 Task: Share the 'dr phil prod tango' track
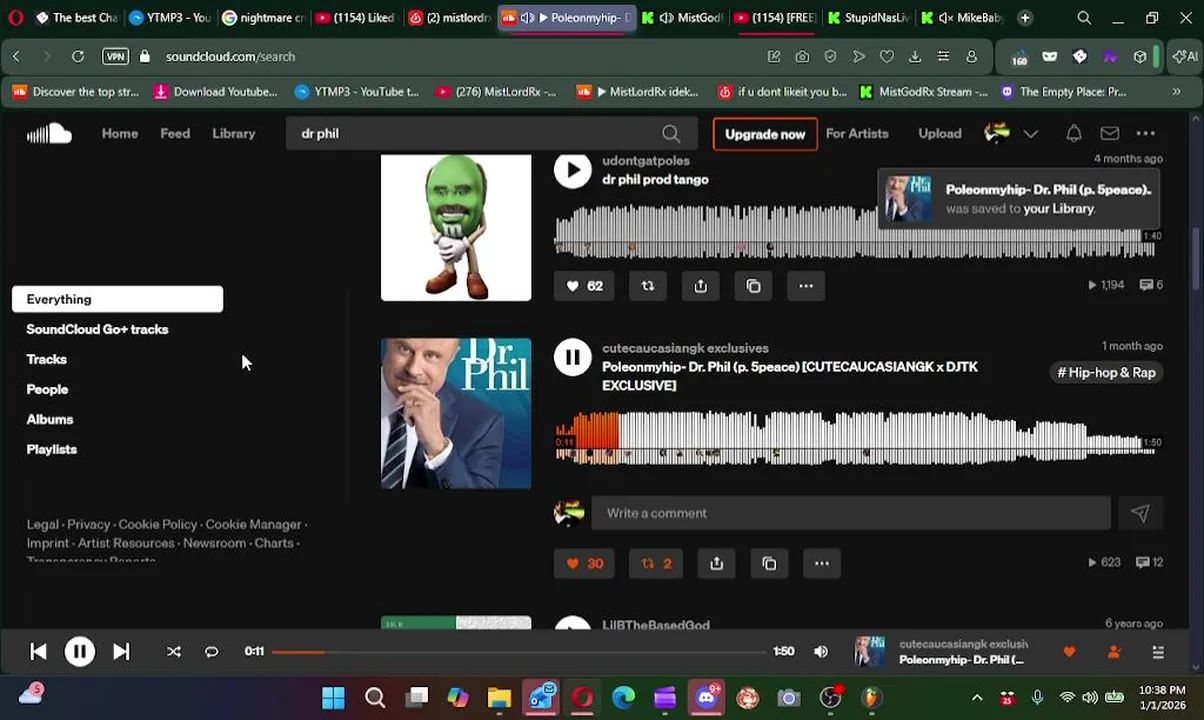701,286
